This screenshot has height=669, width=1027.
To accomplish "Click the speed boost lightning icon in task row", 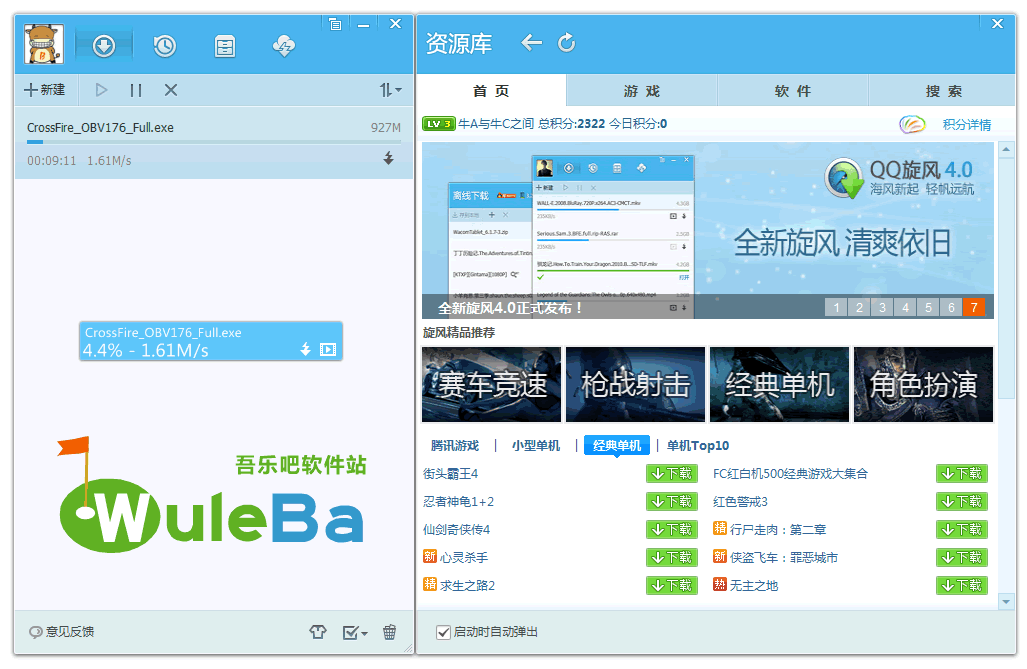I will click(x=388, y=158).
